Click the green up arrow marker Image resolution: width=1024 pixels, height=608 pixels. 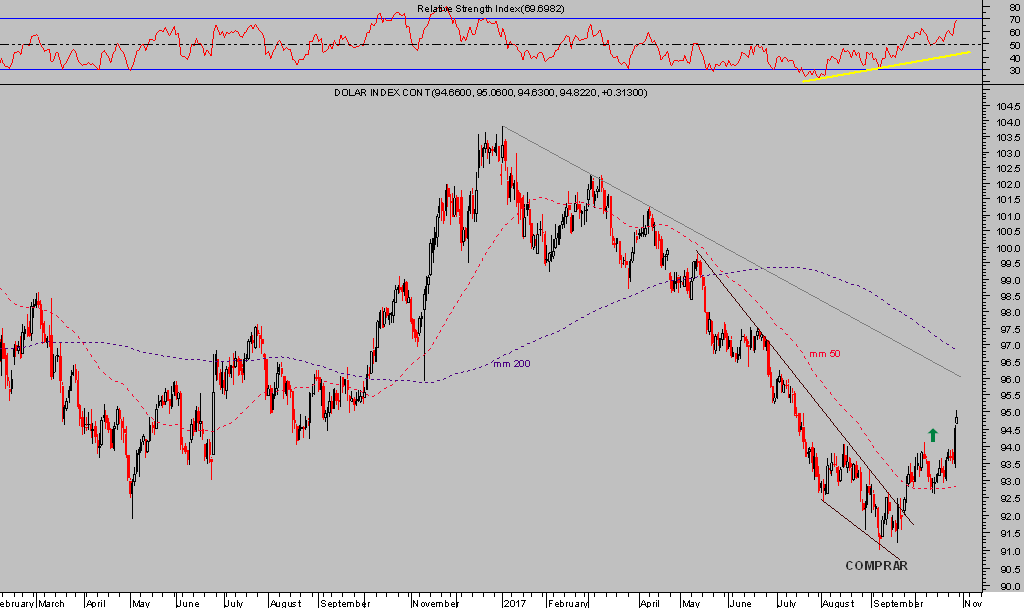point(933,435)
